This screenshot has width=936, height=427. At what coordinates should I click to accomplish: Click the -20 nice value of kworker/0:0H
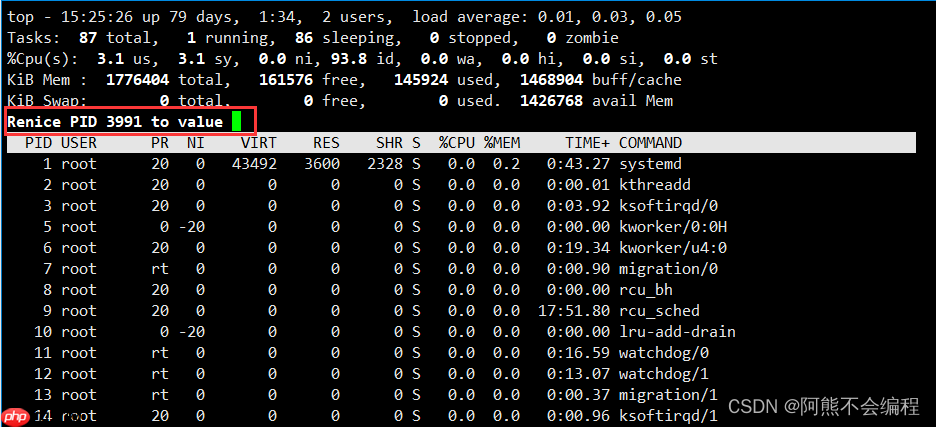(191, 227)
